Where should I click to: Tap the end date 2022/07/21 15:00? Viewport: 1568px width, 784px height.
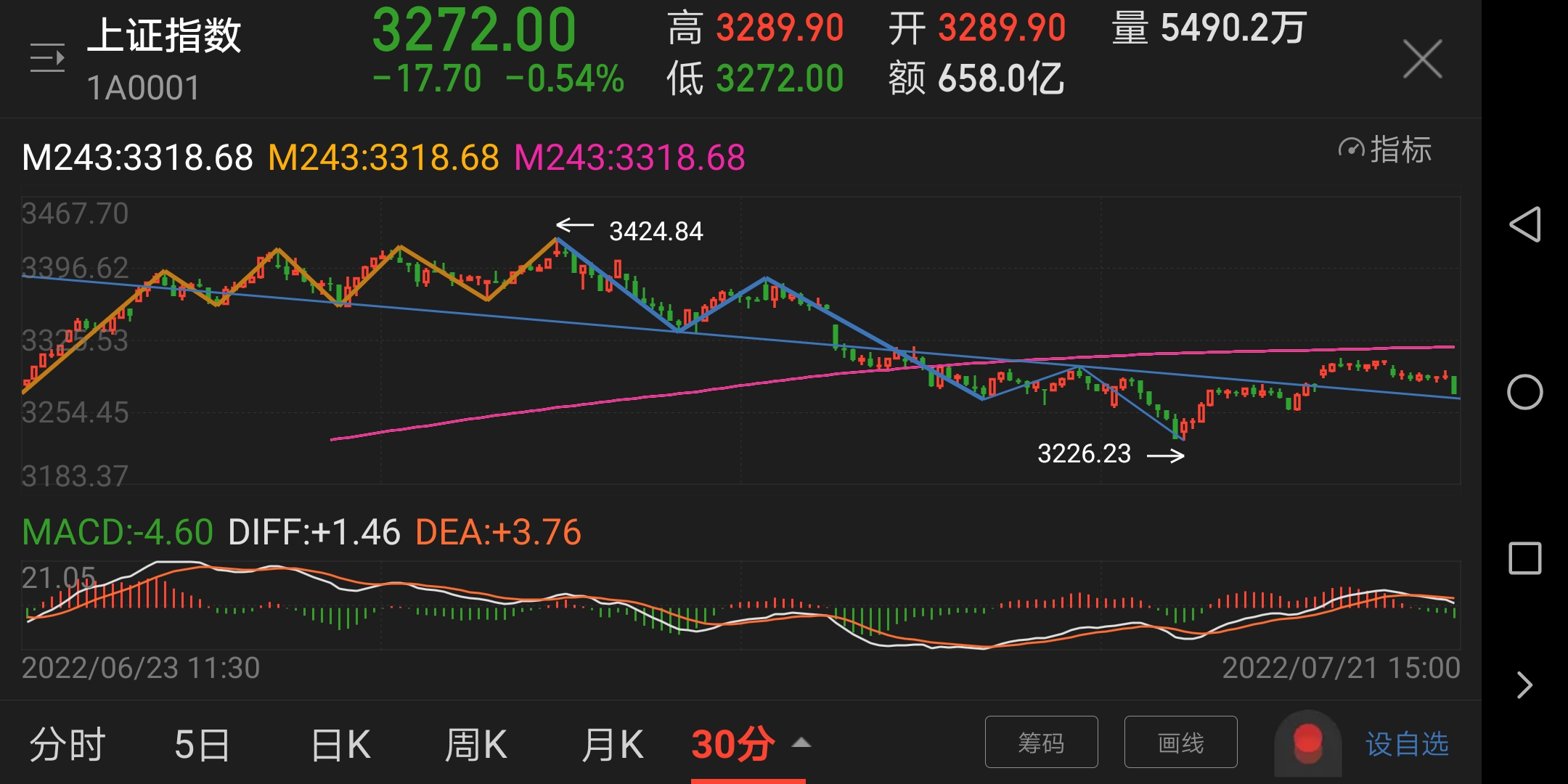[x=1341, y=668]
